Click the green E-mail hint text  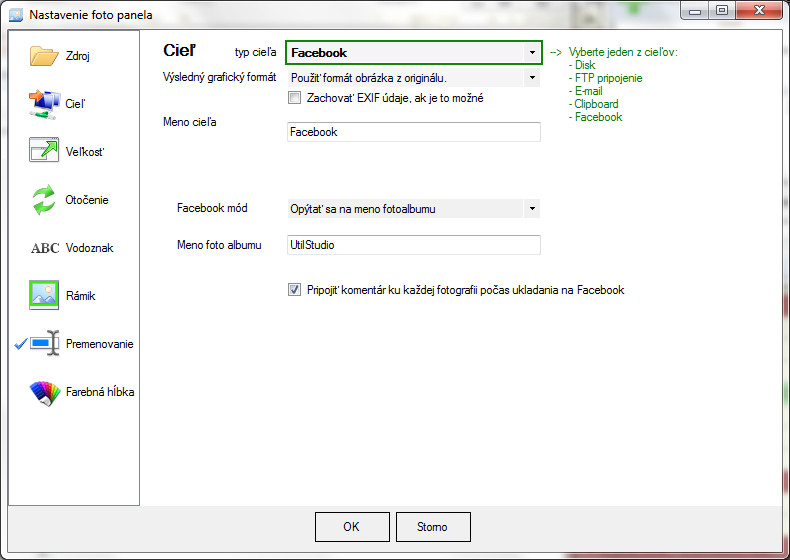click(x=588, y=91)
